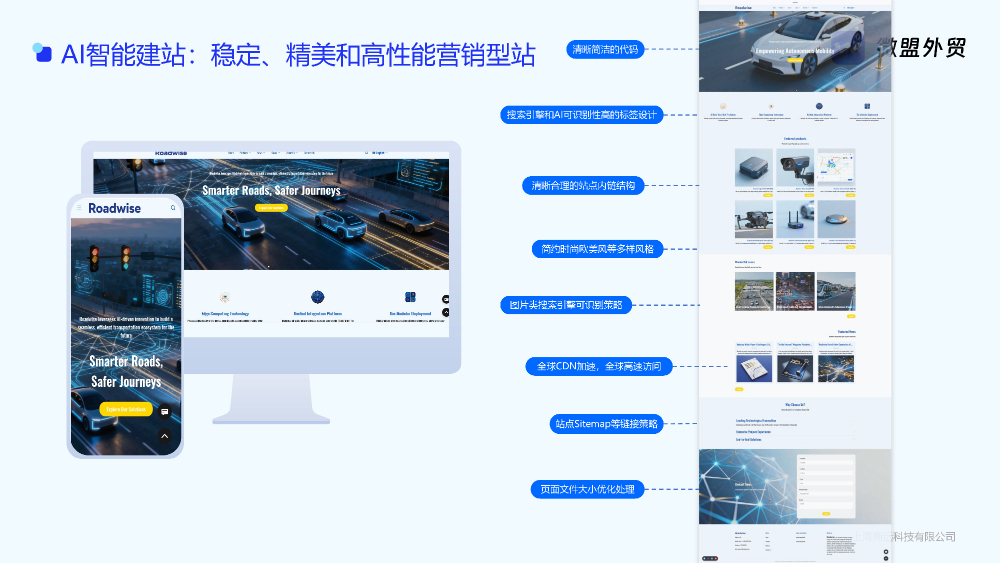
Task: Open the phone mockup hamburger menu
Action: coord(79,208)
